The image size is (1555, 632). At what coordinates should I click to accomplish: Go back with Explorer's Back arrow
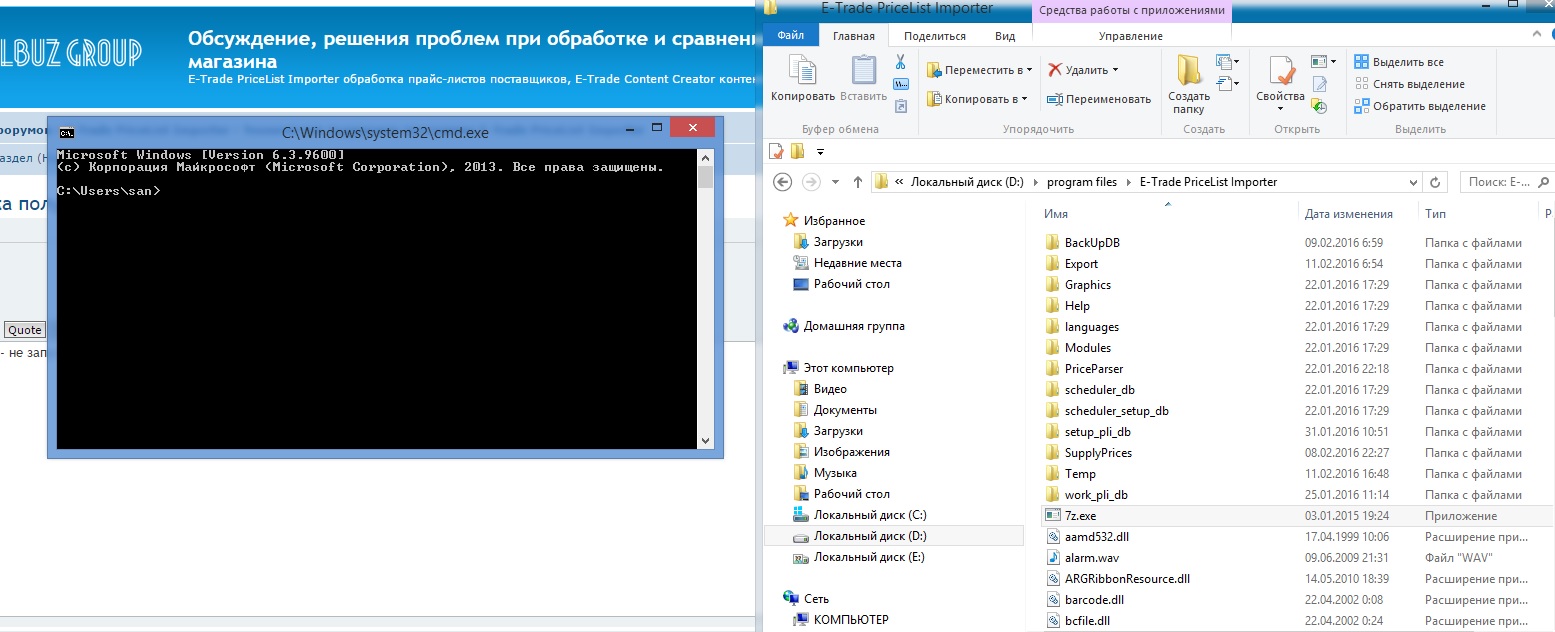coord(783,182)
